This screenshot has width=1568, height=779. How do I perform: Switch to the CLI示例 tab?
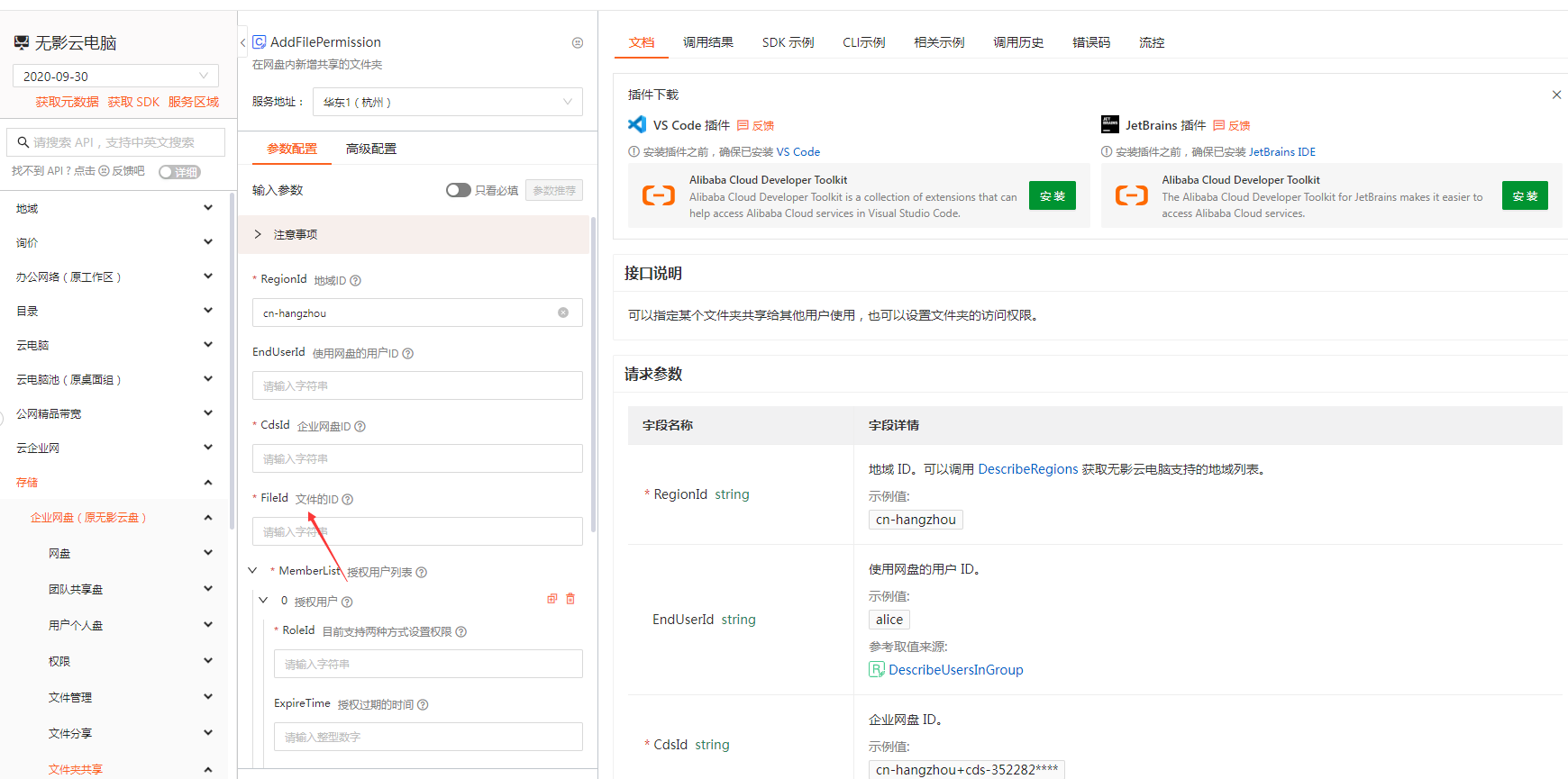863,42
